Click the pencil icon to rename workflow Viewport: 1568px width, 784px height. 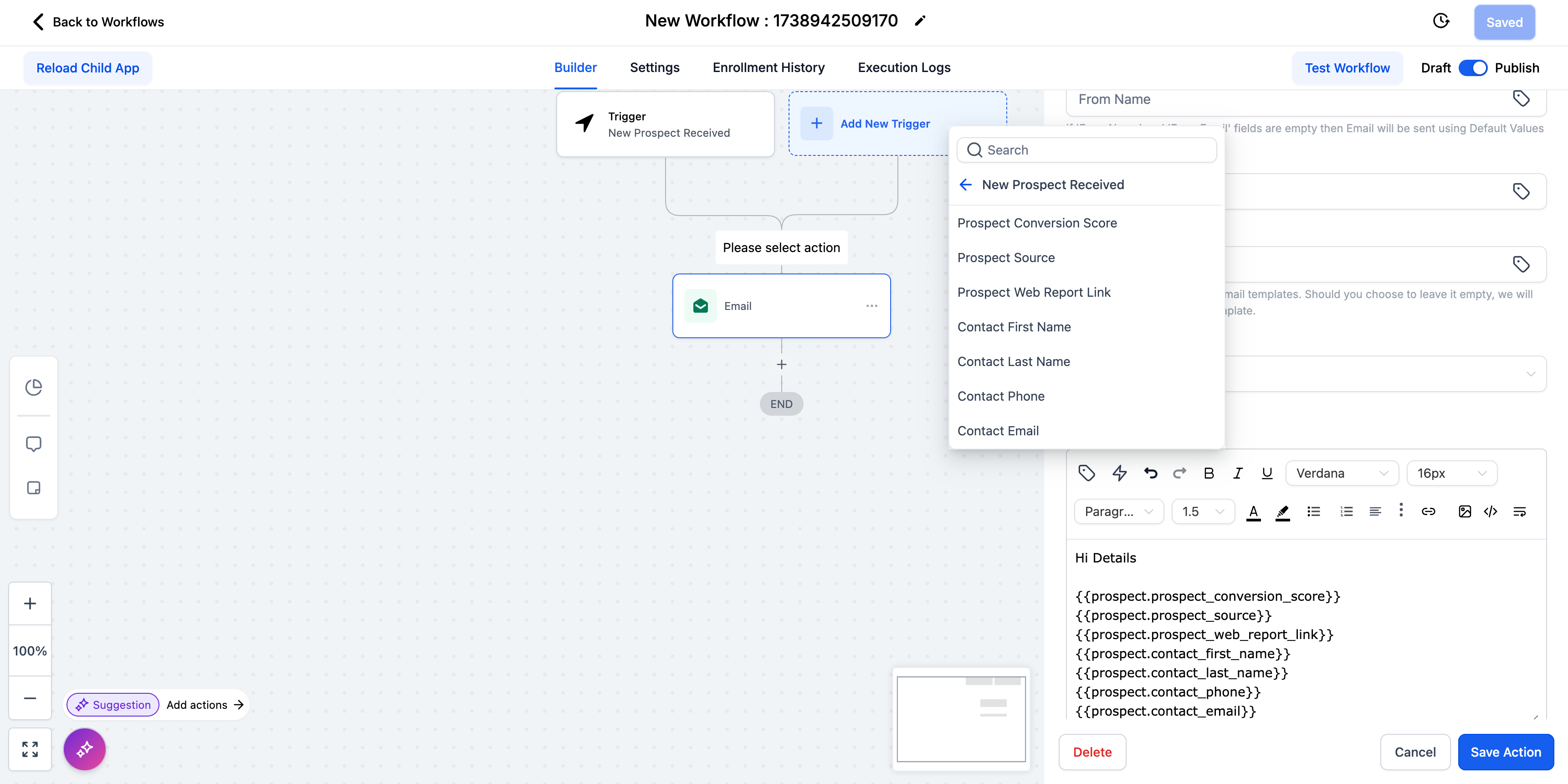pos(920,21)
